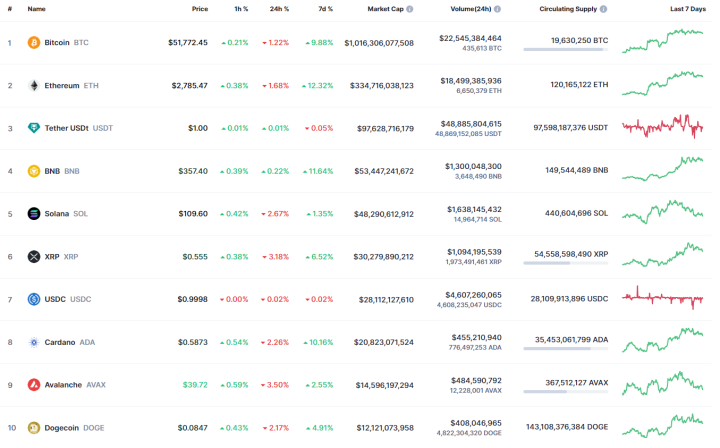The image size is (720, 448).
Task: Click Cardano 1h change 0.54%
Action: point(234,342)
